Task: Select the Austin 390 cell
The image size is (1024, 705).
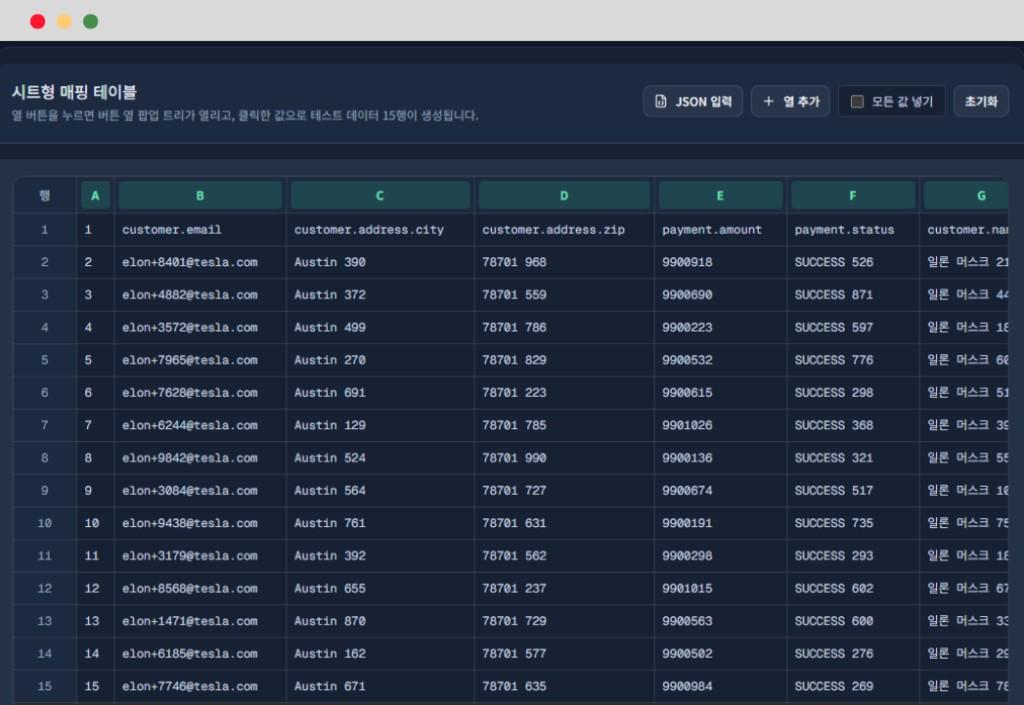Action: [x=380, y=262]
